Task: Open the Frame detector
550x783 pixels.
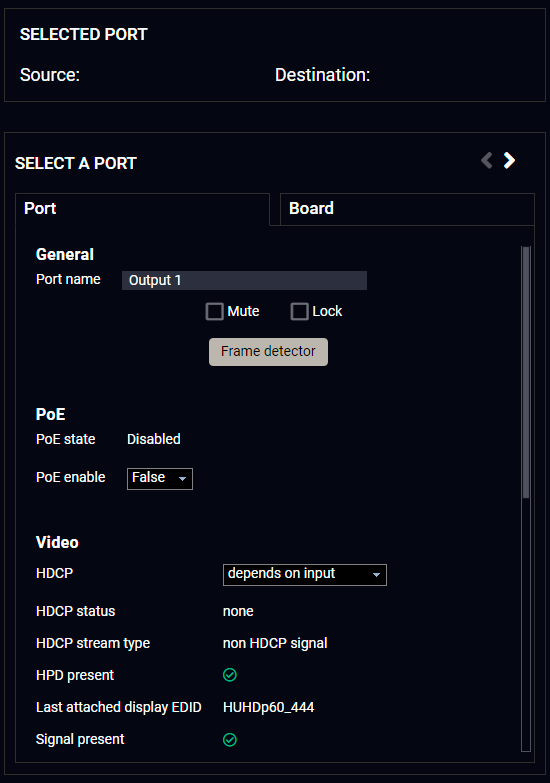Action: pos(268,352)
